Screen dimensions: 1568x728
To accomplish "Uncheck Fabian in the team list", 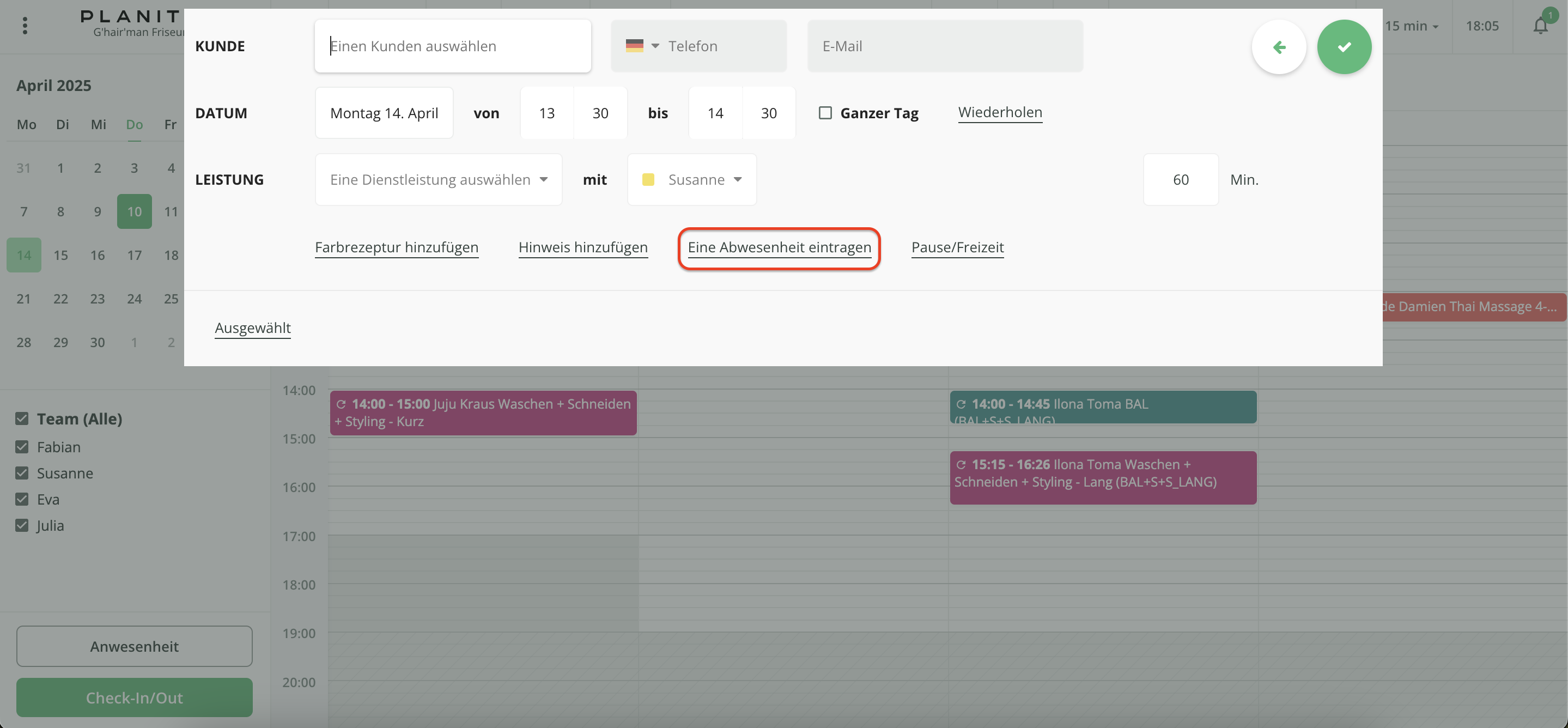I will click(x=22, y=447).
